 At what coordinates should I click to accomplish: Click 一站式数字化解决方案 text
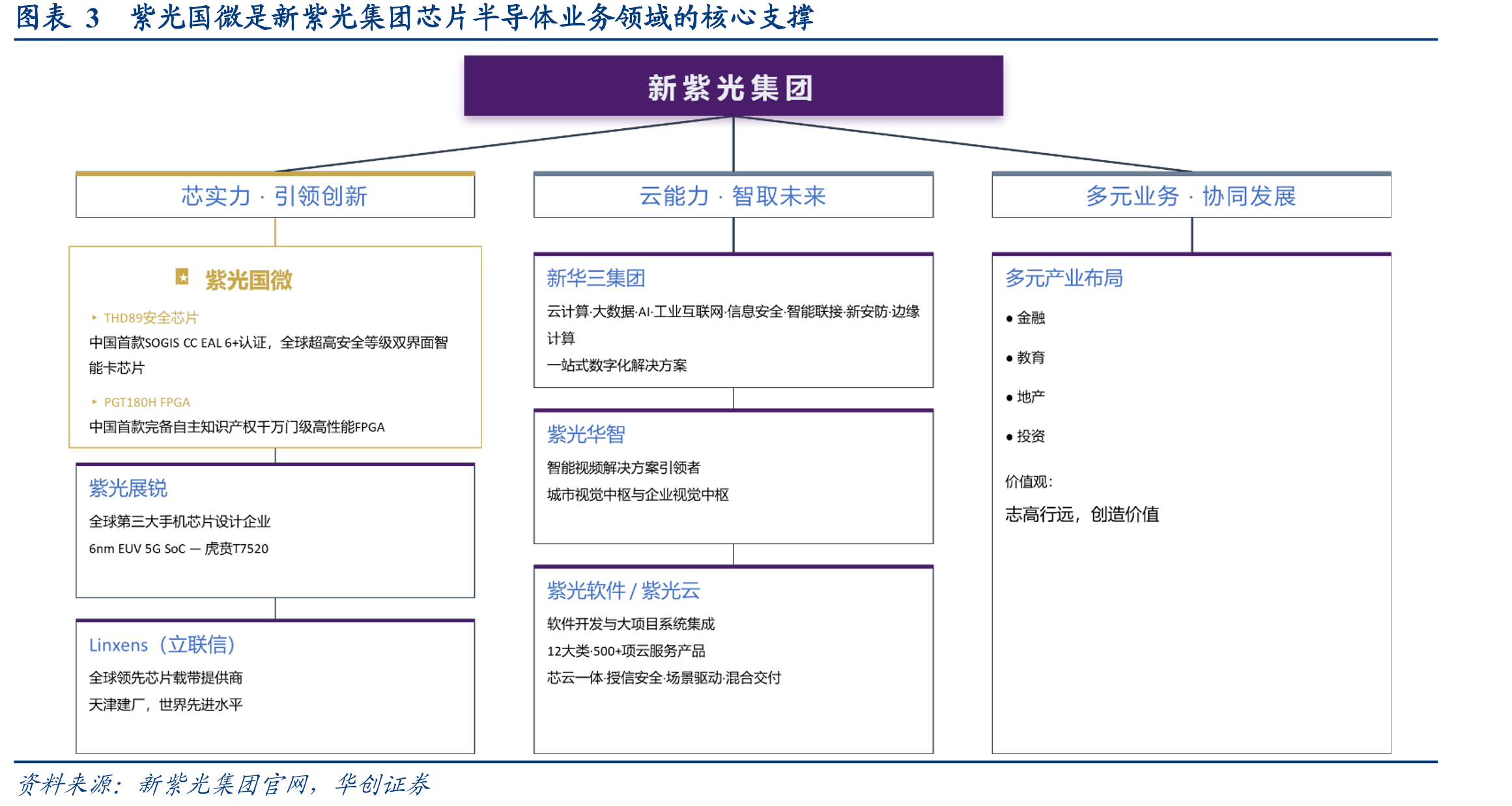tap(616, 365)
